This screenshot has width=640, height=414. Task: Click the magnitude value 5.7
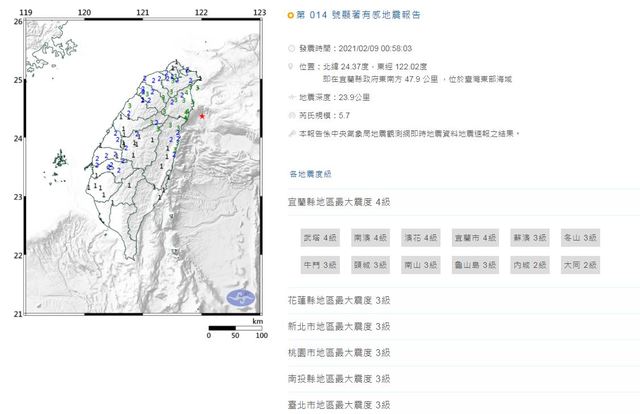click(x=344, y=116)
